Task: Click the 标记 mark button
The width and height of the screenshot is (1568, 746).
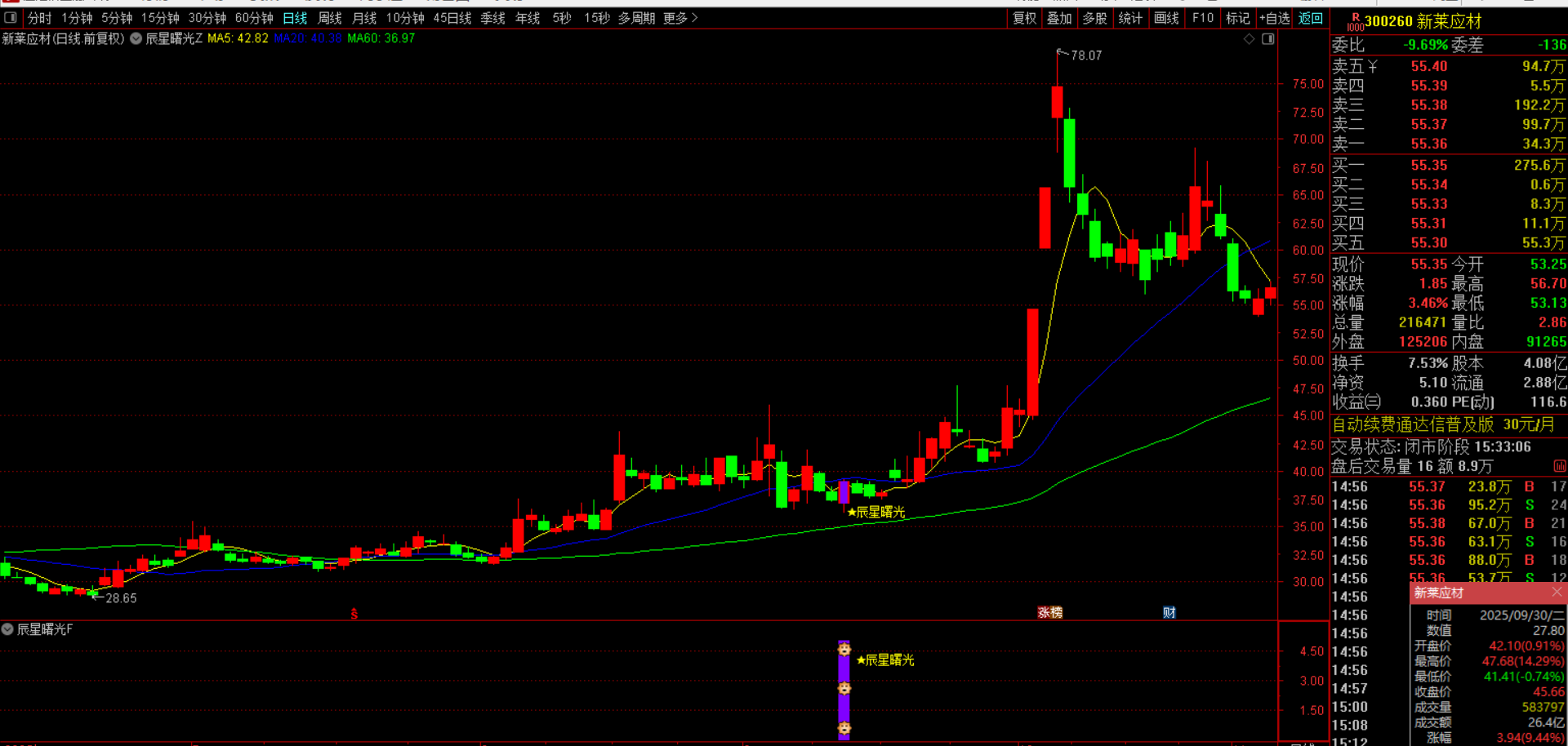Action: (x=1238, y=18)
